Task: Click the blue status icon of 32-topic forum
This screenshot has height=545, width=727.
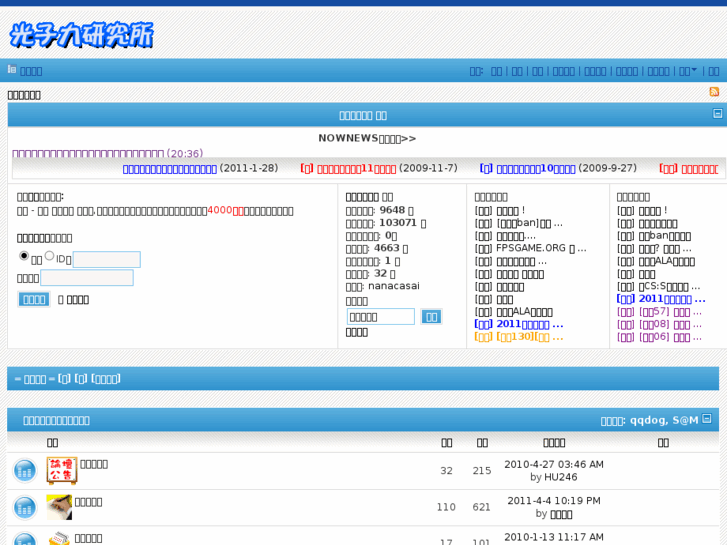Action: point(25,471)
